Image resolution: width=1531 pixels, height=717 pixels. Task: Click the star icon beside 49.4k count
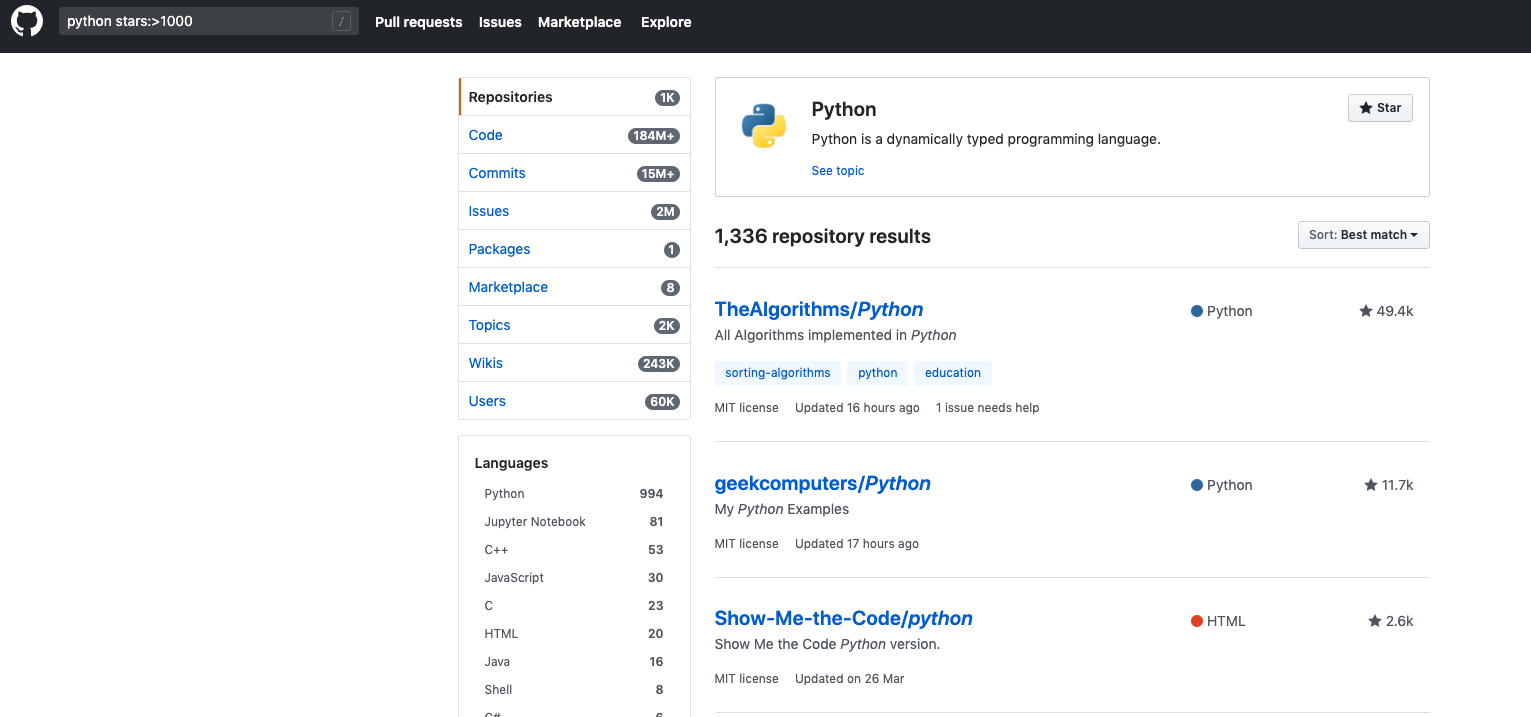[x=1364, y=311]
